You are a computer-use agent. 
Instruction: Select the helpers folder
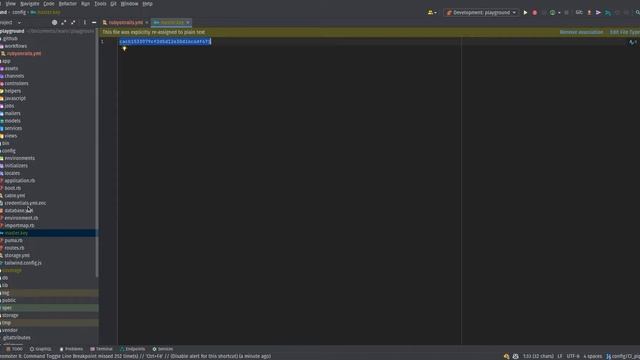13,91
